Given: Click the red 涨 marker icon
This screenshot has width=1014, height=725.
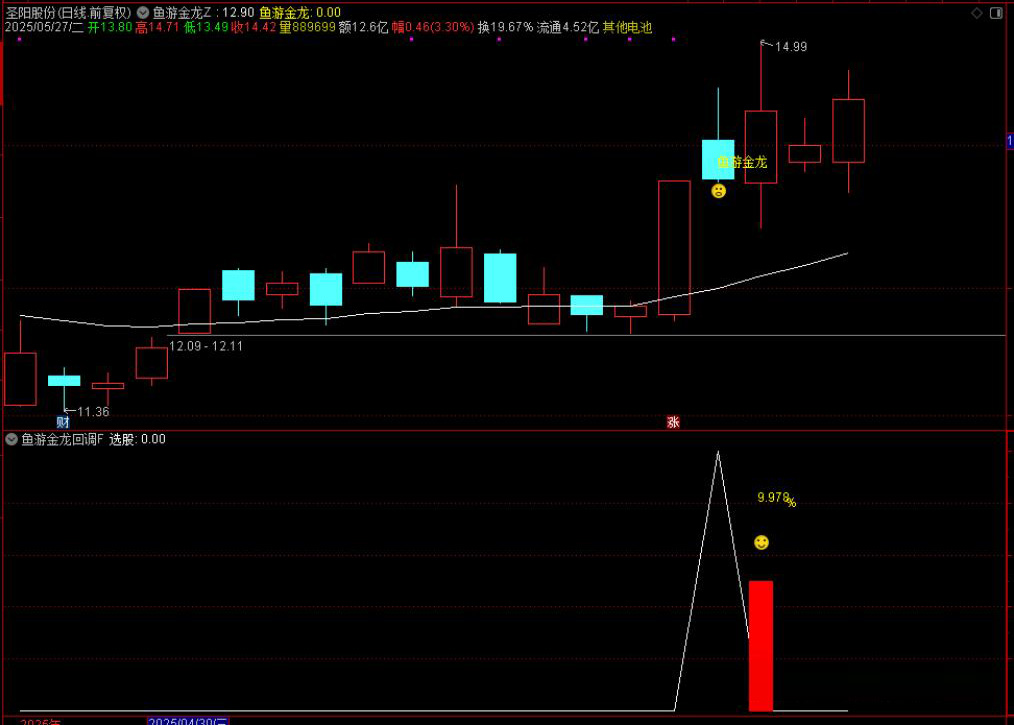Looking at the screenshot, I should tap(673, 422).
